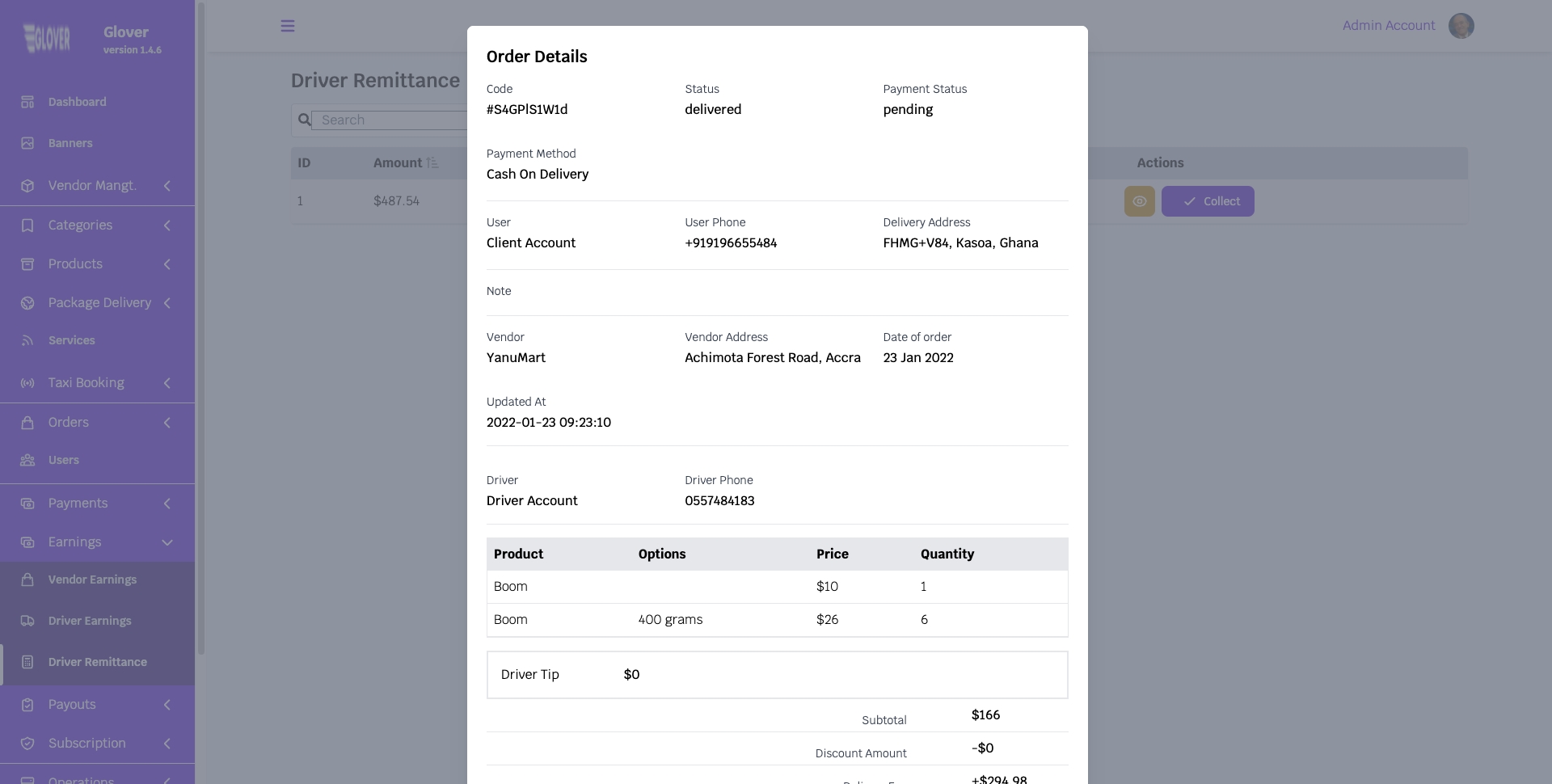Expand the Payouts submenu chevron
Viewport: 1552px width, 784px height.
[x=167, y=705]
